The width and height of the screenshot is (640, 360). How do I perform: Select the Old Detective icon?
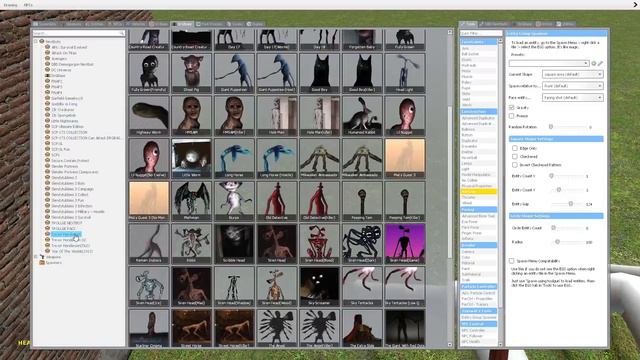pyautogui.click(x=277, y=201)
